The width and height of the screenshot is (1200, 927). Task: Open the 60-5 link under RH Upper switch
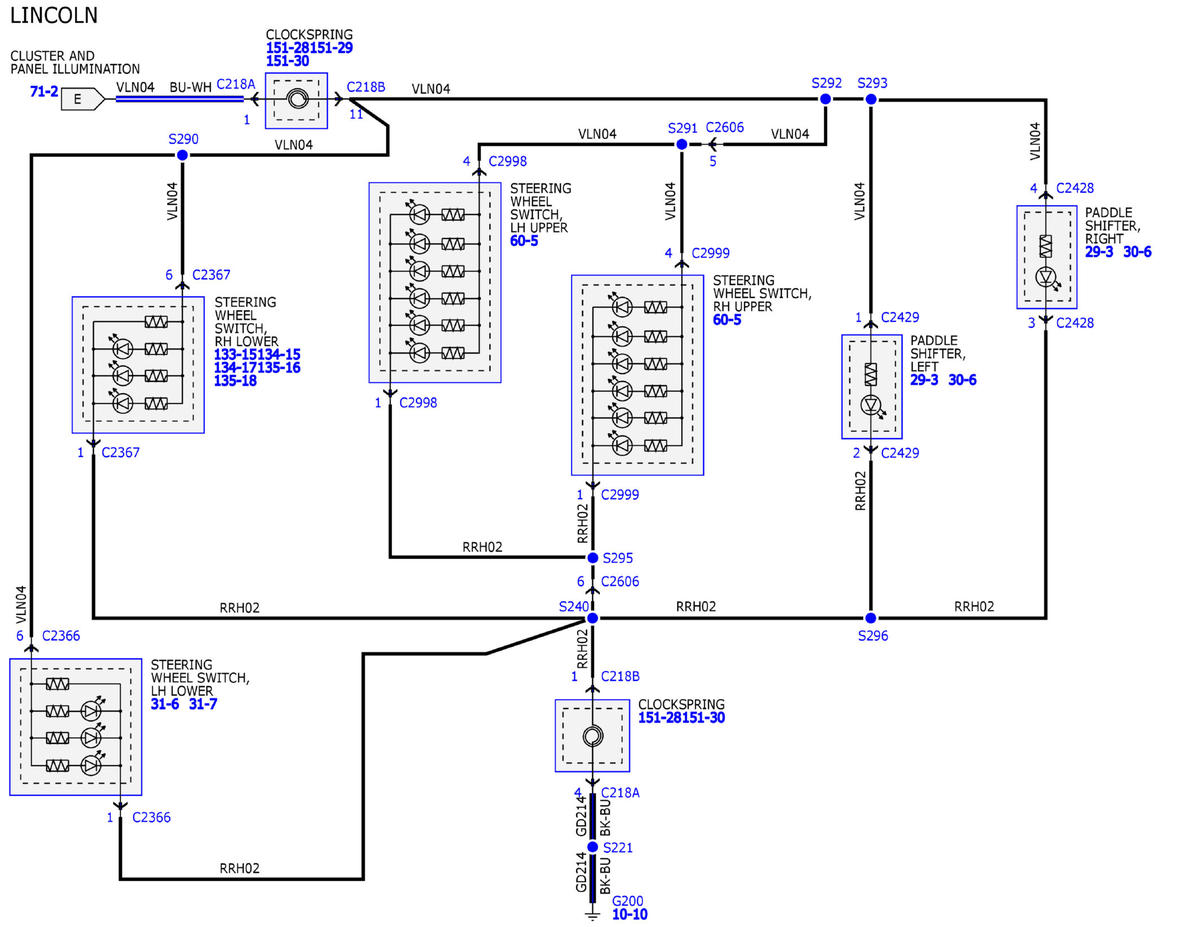728,320
